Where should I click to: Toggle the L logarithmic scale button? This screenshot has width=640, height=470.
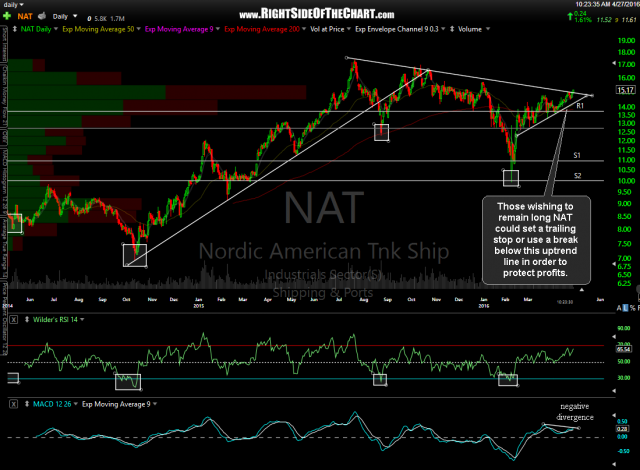click(x=625, y=308)
